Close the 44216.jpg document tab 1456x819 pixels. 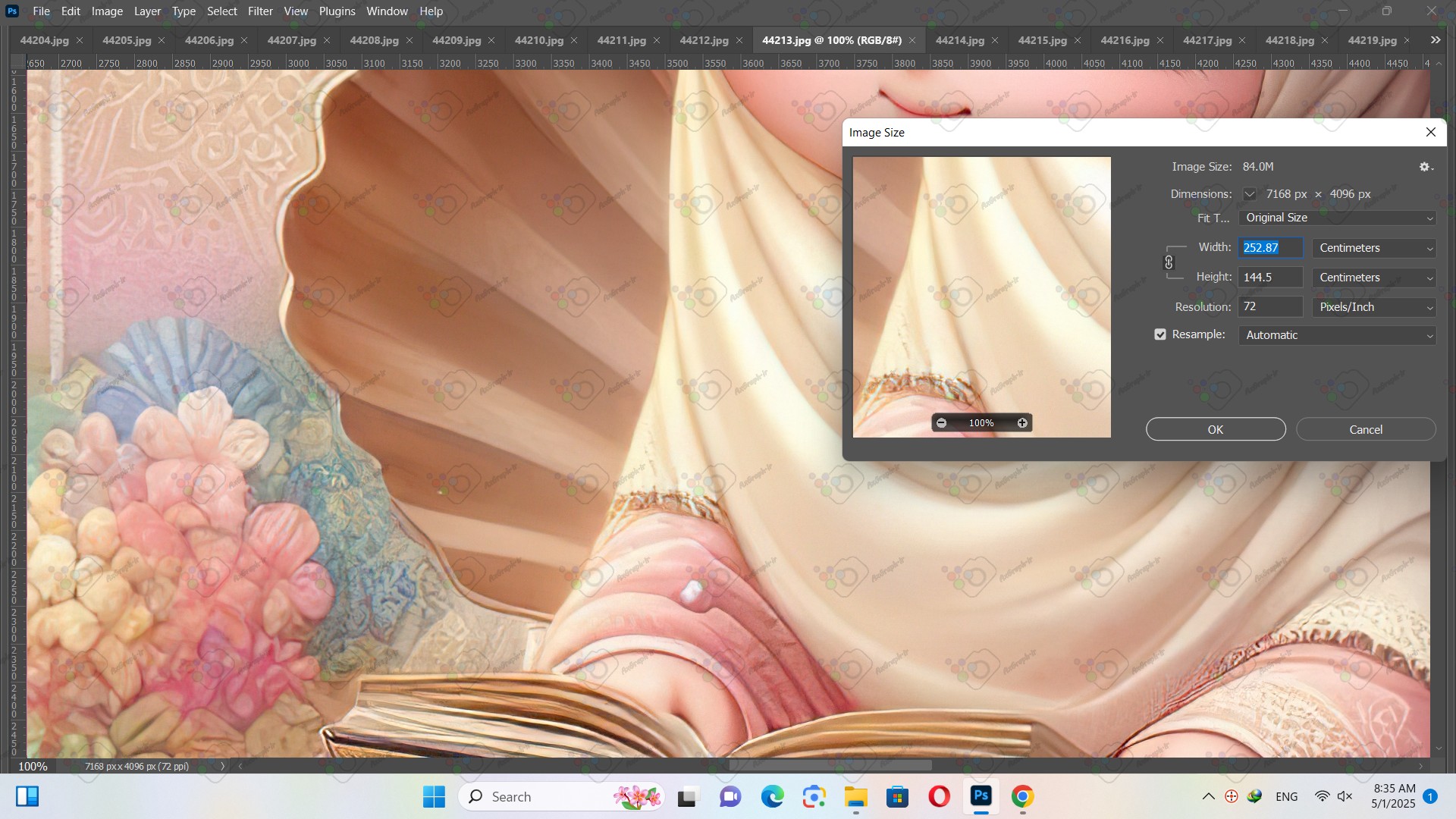[x=1160, y=40]
